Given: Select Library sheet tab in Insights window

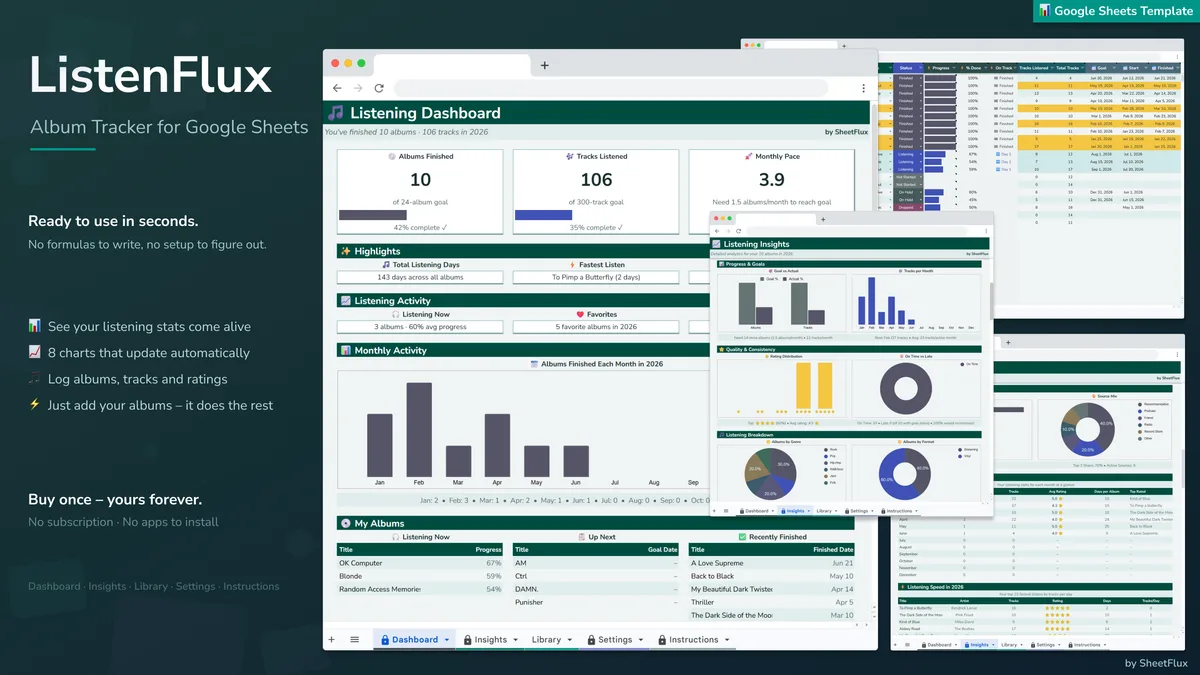Looking at the screenshot, I should pos(824,510).
